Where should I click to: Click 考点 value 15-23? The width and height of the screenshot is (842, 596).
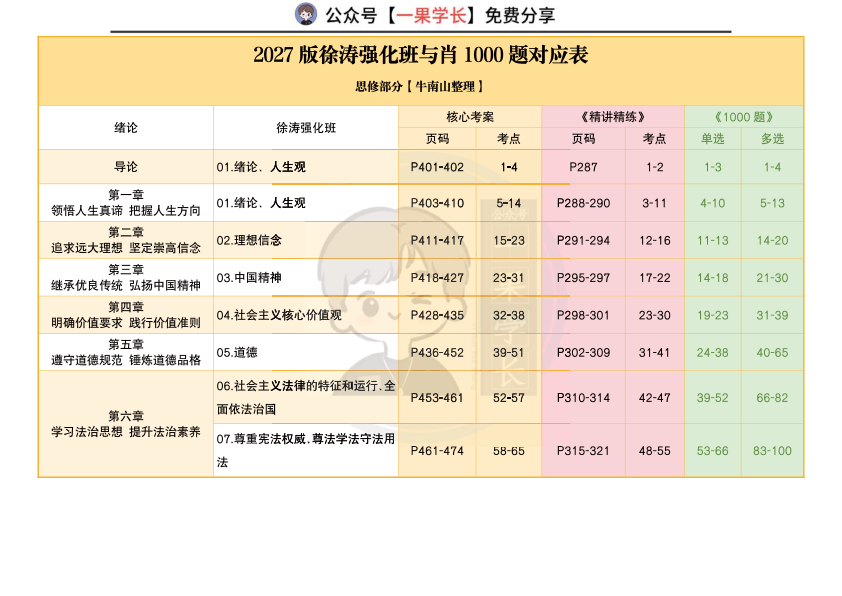click(x=509, y=241)
